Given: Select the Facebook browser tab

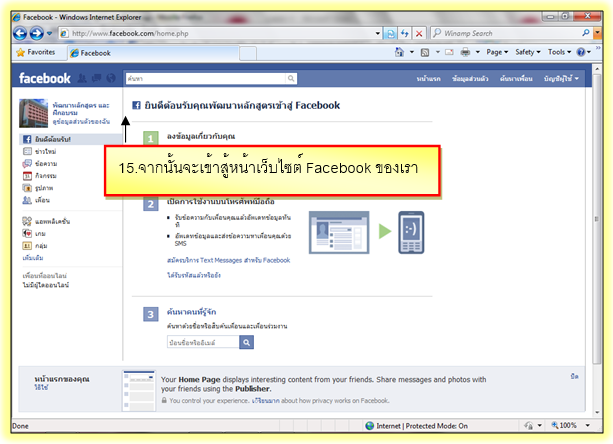Looking at the screenshot, I should click(x=152, y=53).
